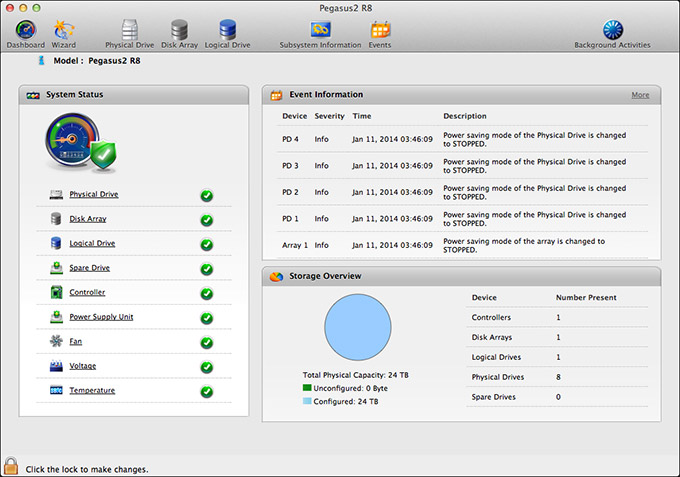
Task: Click the Spare Drive row icon
Action: coord(56,268)
